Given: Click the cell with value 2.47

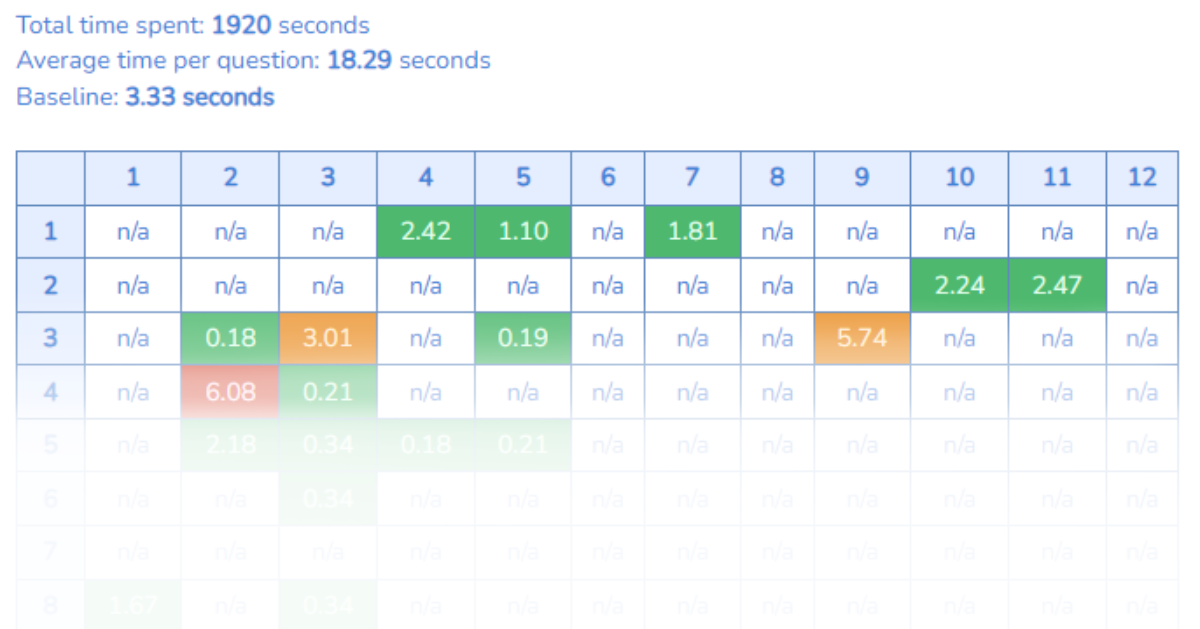Looking at the screenshot, I should (1057, 285).
